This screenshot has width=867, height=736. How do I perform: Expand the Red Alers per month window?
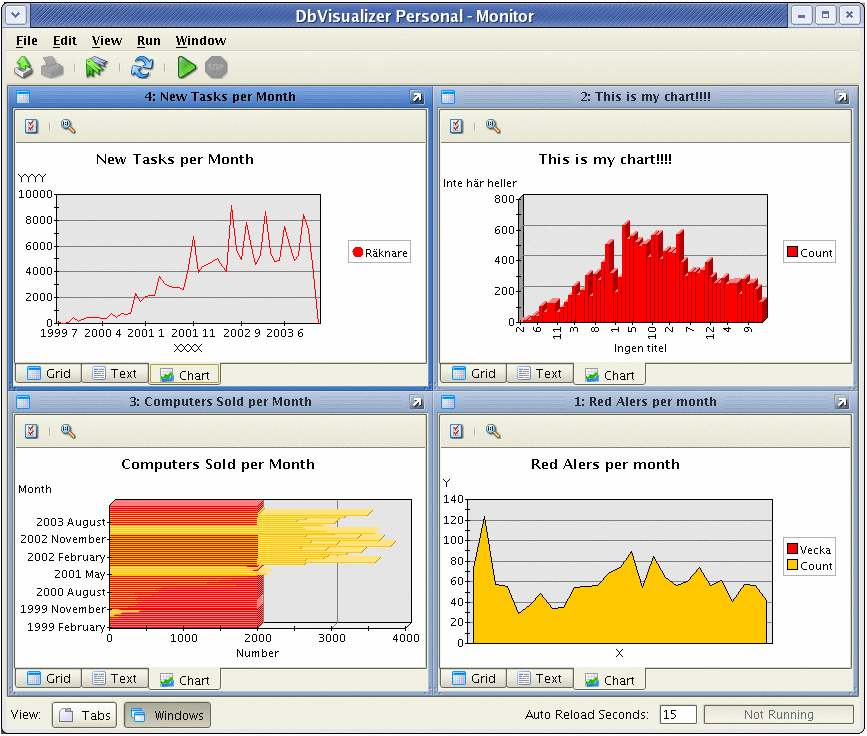coord(841,402)
